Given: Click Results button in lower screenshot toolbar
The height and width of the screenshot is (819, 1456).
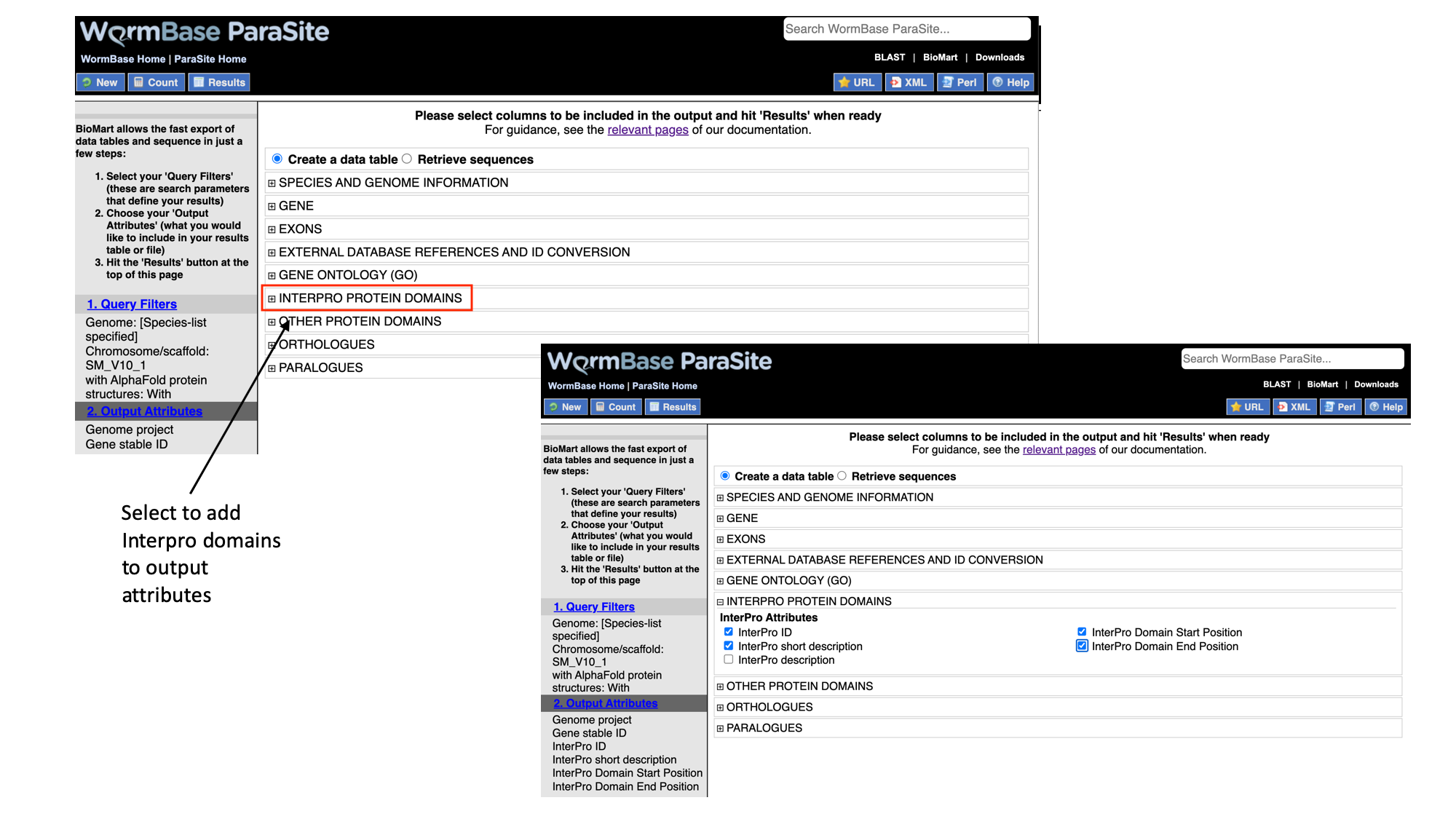Looking at the screenshot, I should click(673, 407).
